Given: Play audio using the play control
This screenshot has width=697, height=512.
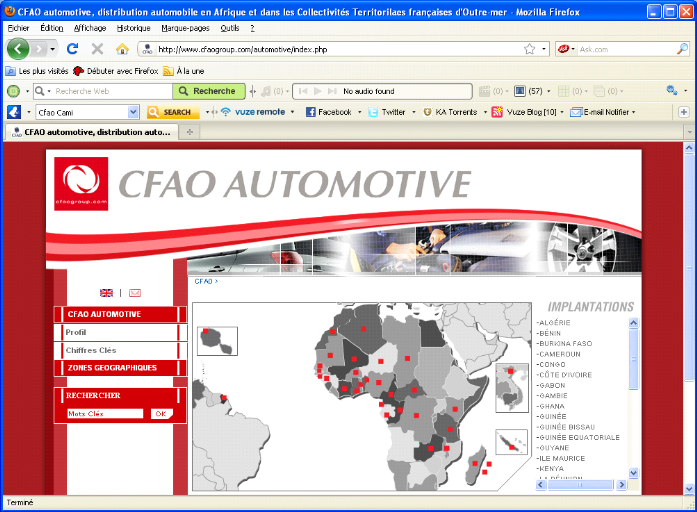Looking at the screenshot, I should click(x=317, y=91).
